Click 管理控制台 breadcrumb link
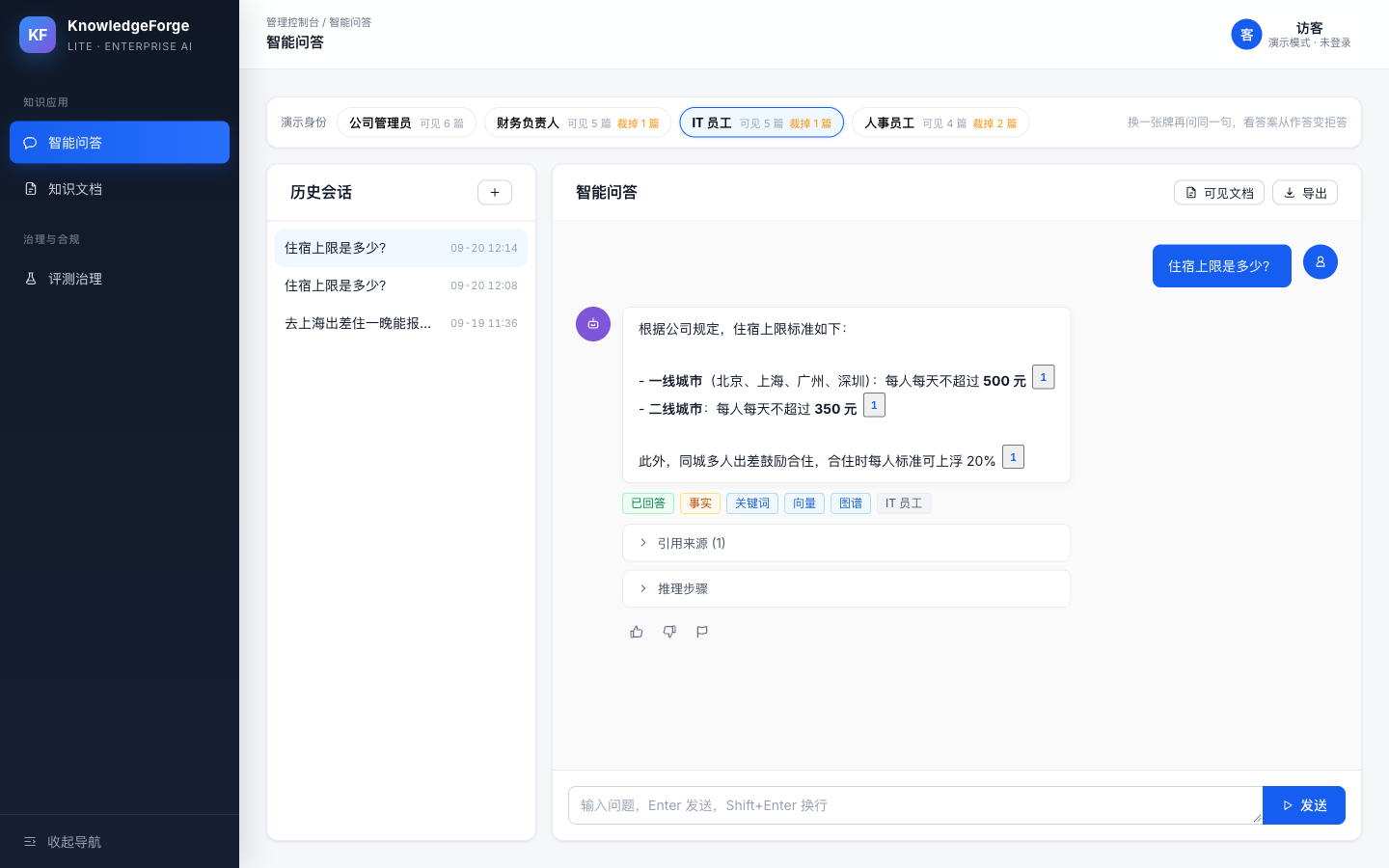 (x=292, y=22)
